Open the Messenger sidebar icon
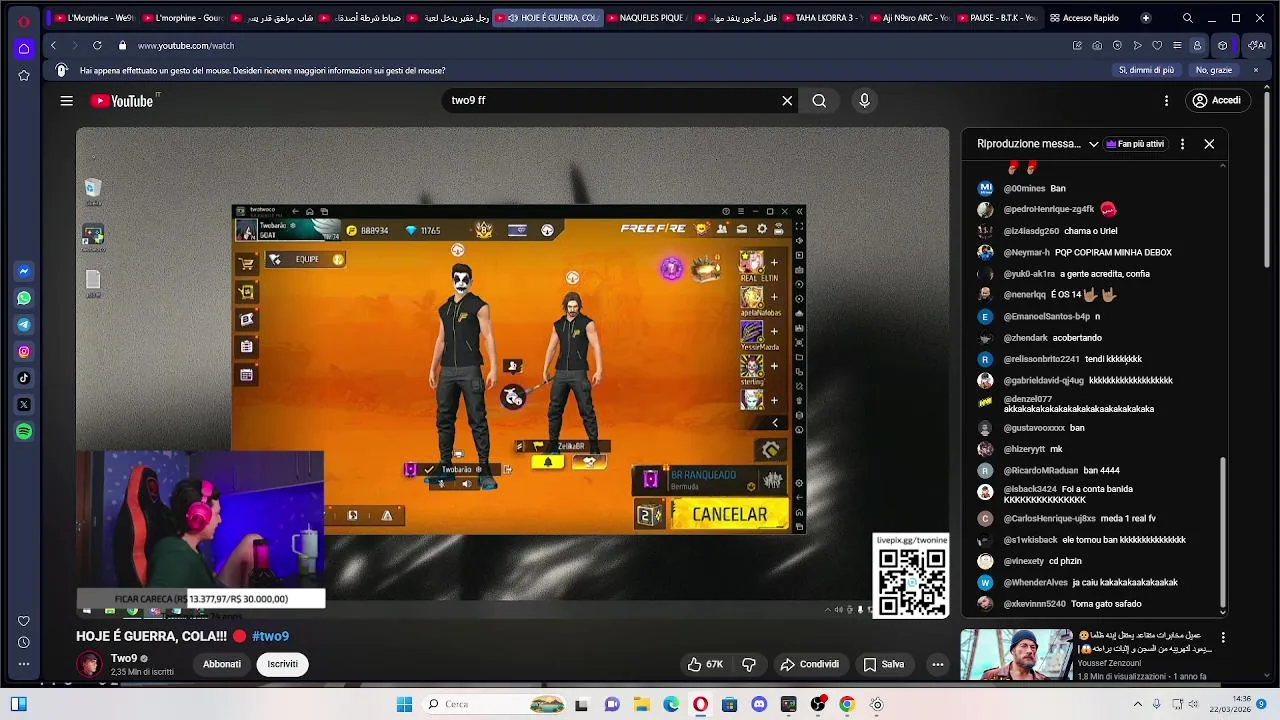The image size is (1280, 720). [x=24, y=271]
